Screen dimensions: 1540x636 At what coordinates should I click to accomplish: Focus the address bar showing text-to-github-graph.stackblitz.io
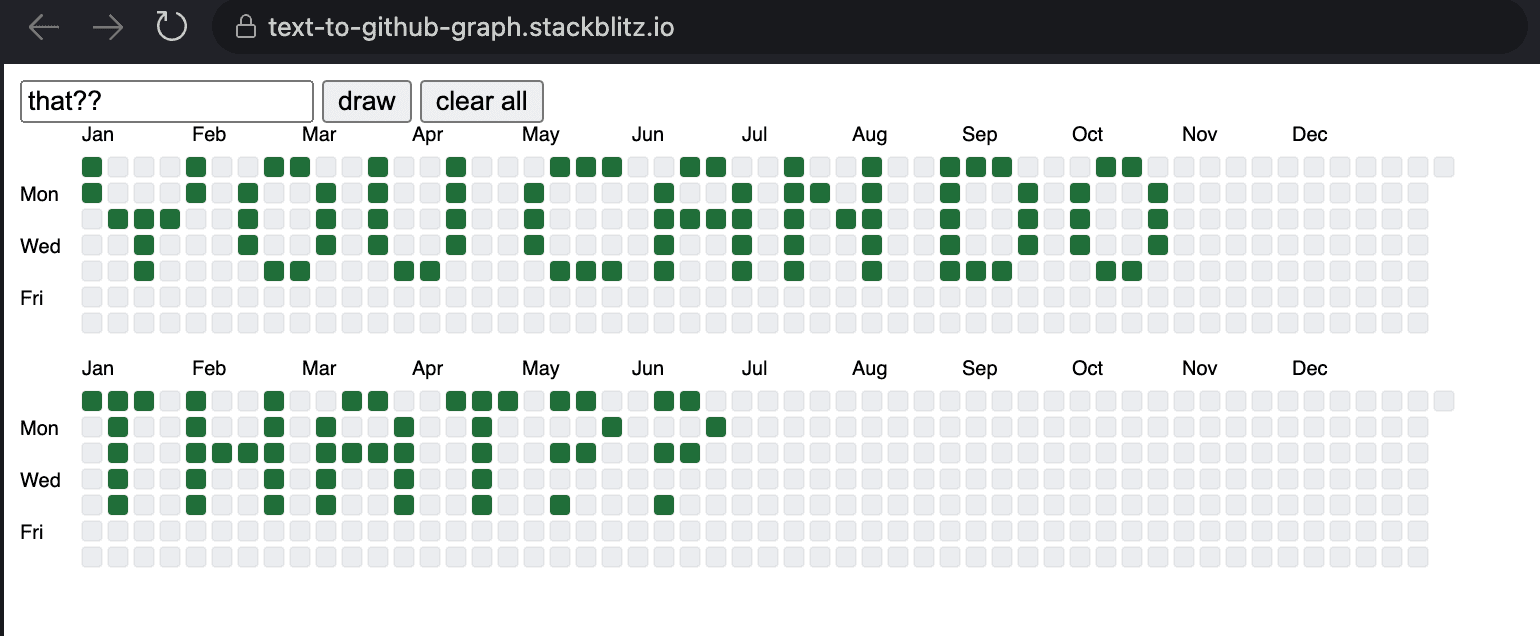[x=470, y=27]
